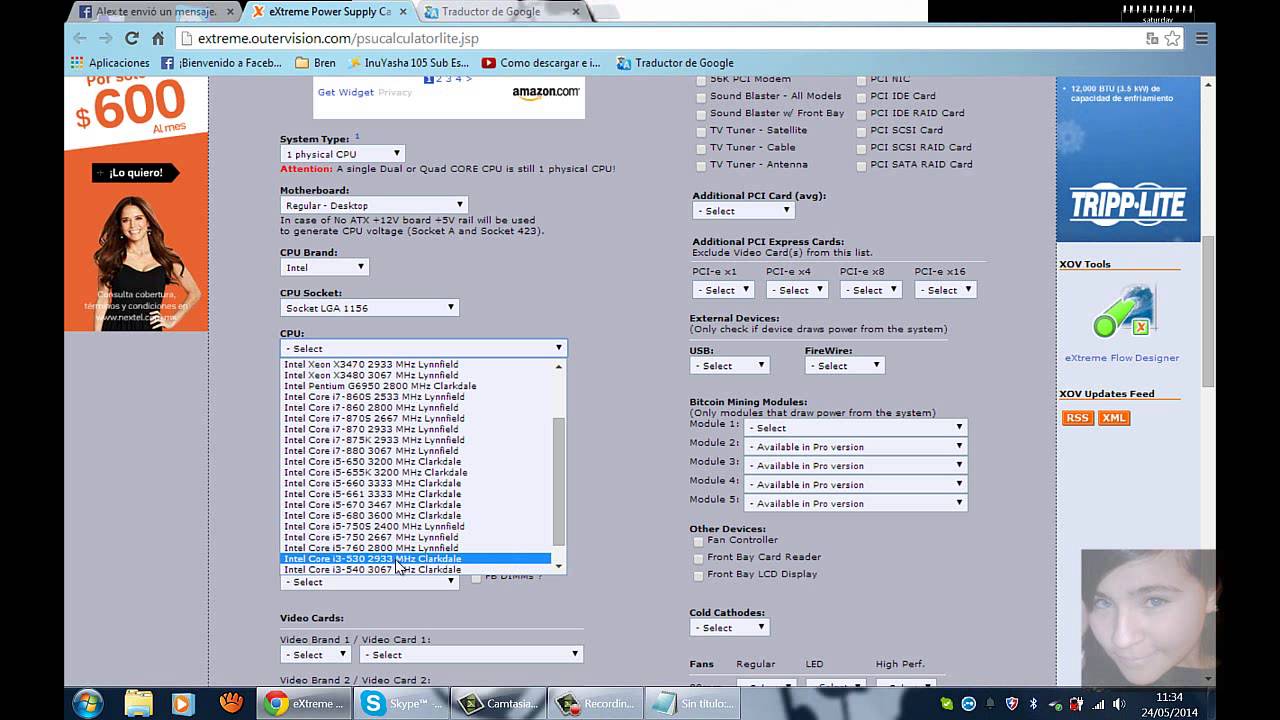Click the browser forward arrow
Screen dimensions: 1280x720
[x=106, y=38]
